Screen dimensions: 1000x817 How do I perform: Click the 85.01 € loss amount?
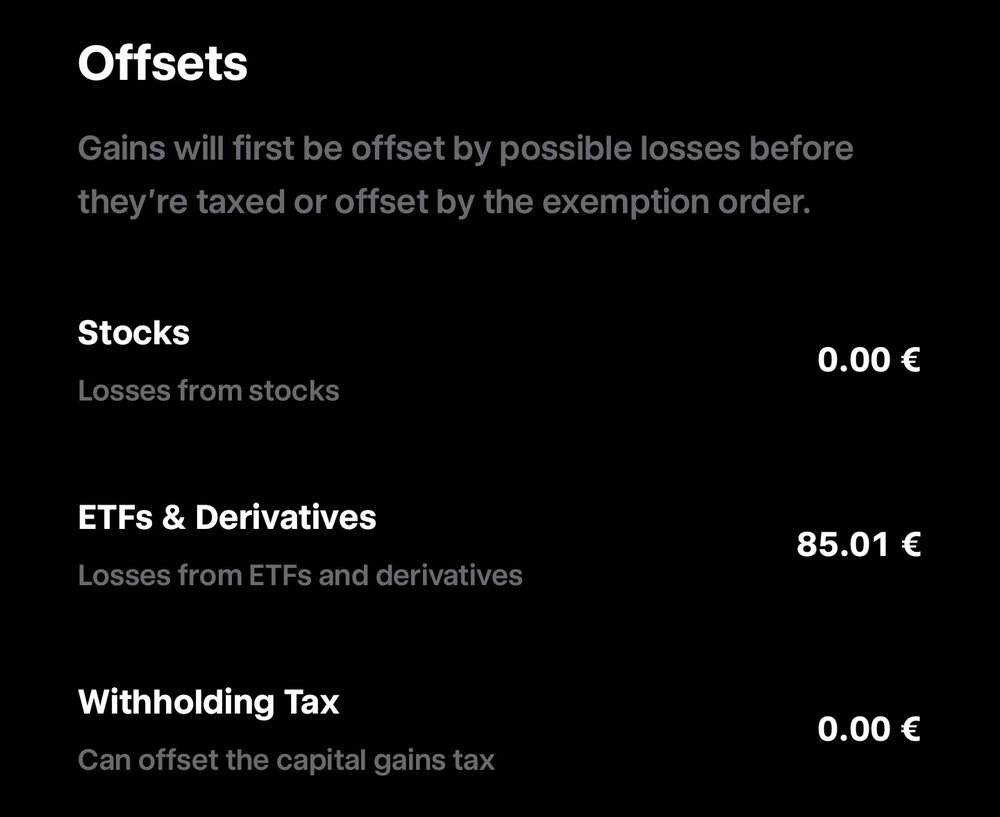tap(858, 545)
